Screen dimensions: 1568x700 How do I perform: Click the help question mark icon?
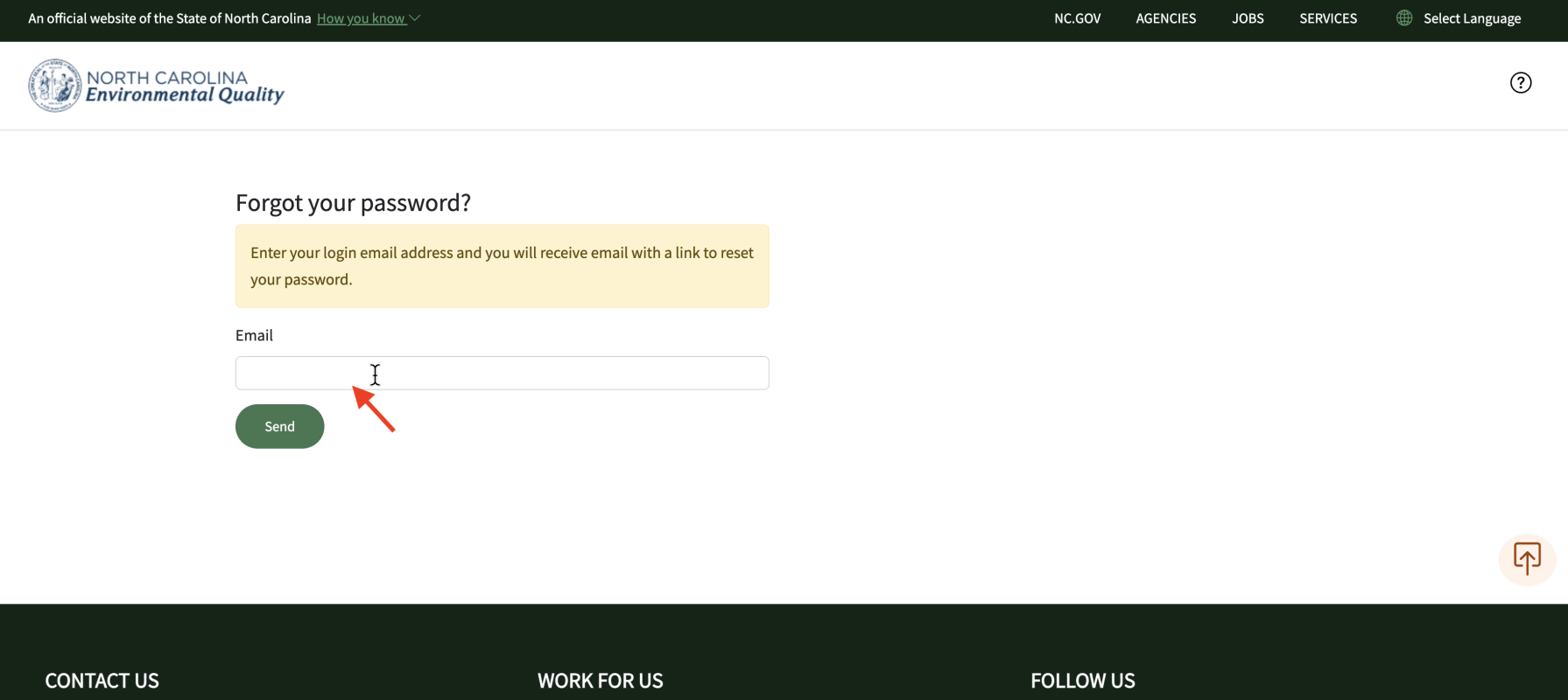tap(1521, 82)
